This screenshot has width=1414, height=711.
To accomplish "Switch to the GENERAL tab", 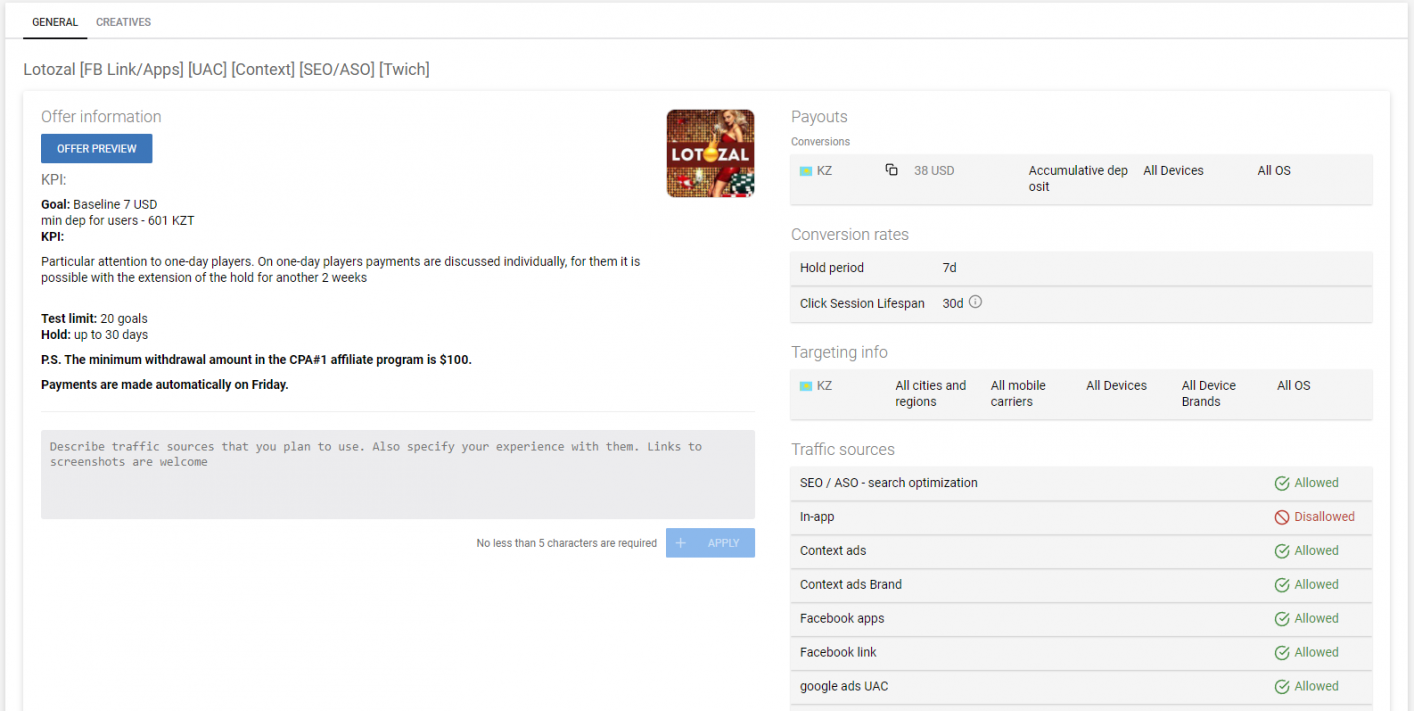I will click(x=55, y=22).
